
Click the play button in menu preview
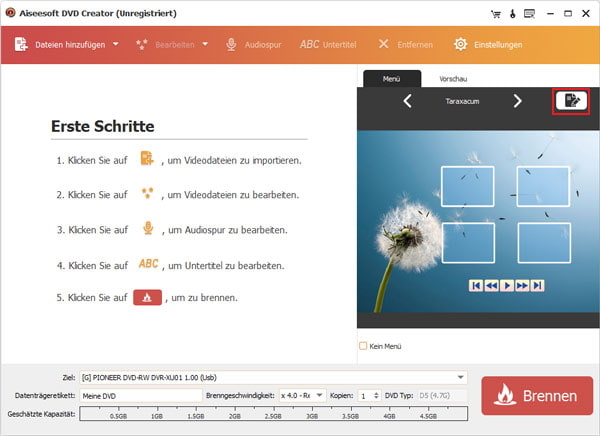pos(507,286)
